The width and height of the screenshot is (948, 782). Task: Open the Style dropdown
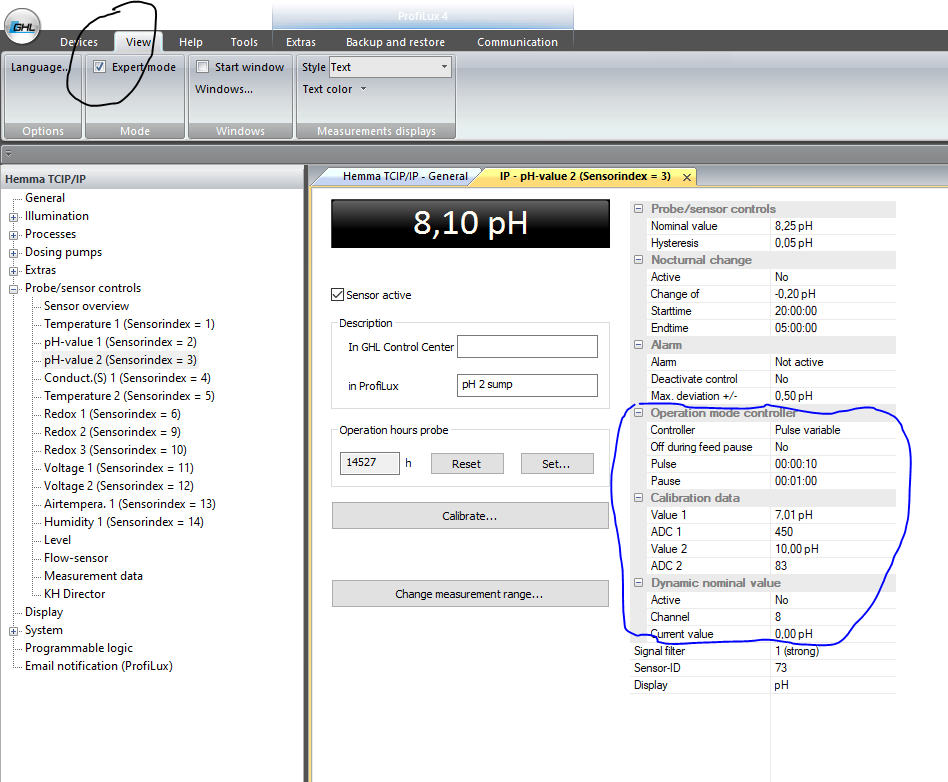click(444, 67)
